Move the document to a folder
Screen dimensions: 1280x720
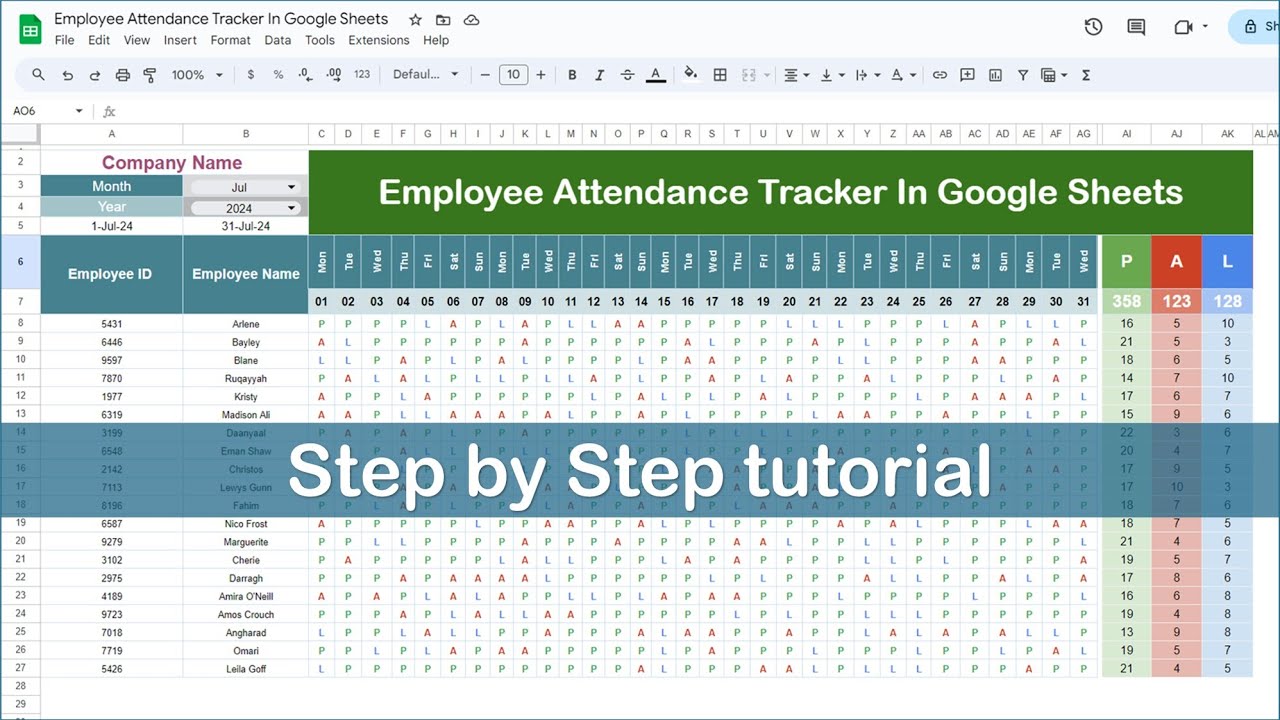(x=443, y=20)
